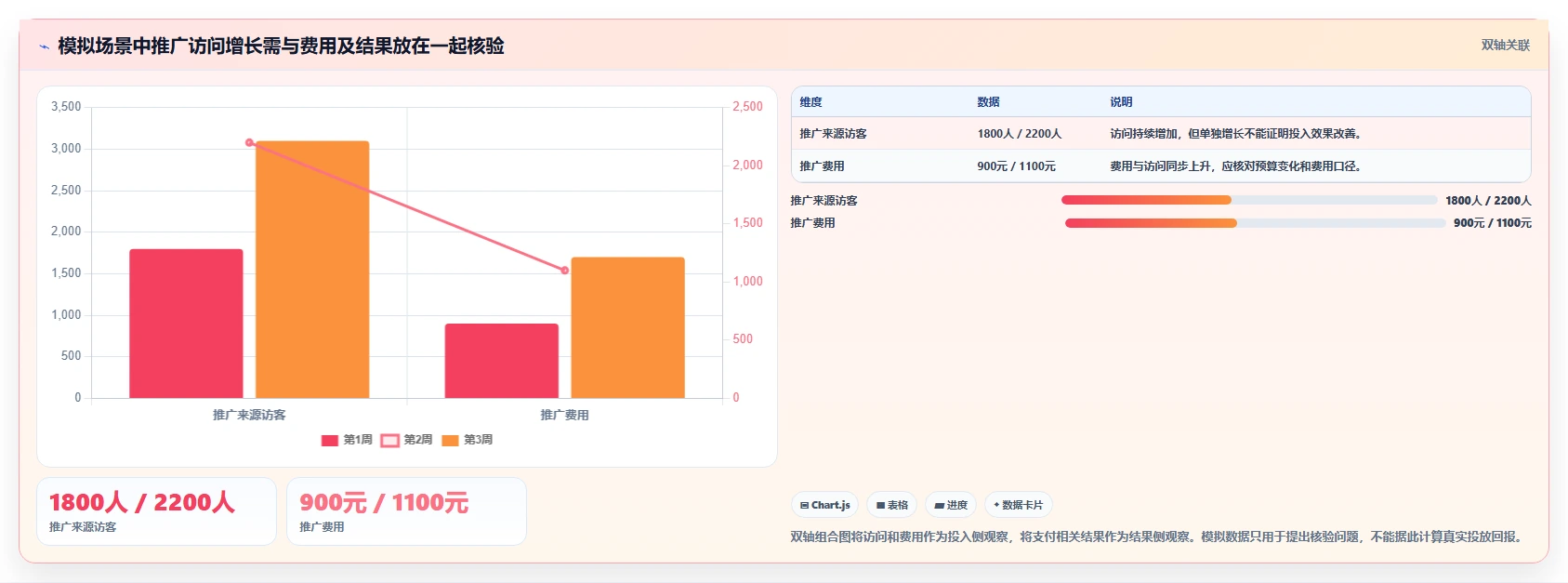The width and height of the screenshot is (1568, 583).
Task: Click the 说明 column header
Action: pyautogui.click(x=1121, y=102)
